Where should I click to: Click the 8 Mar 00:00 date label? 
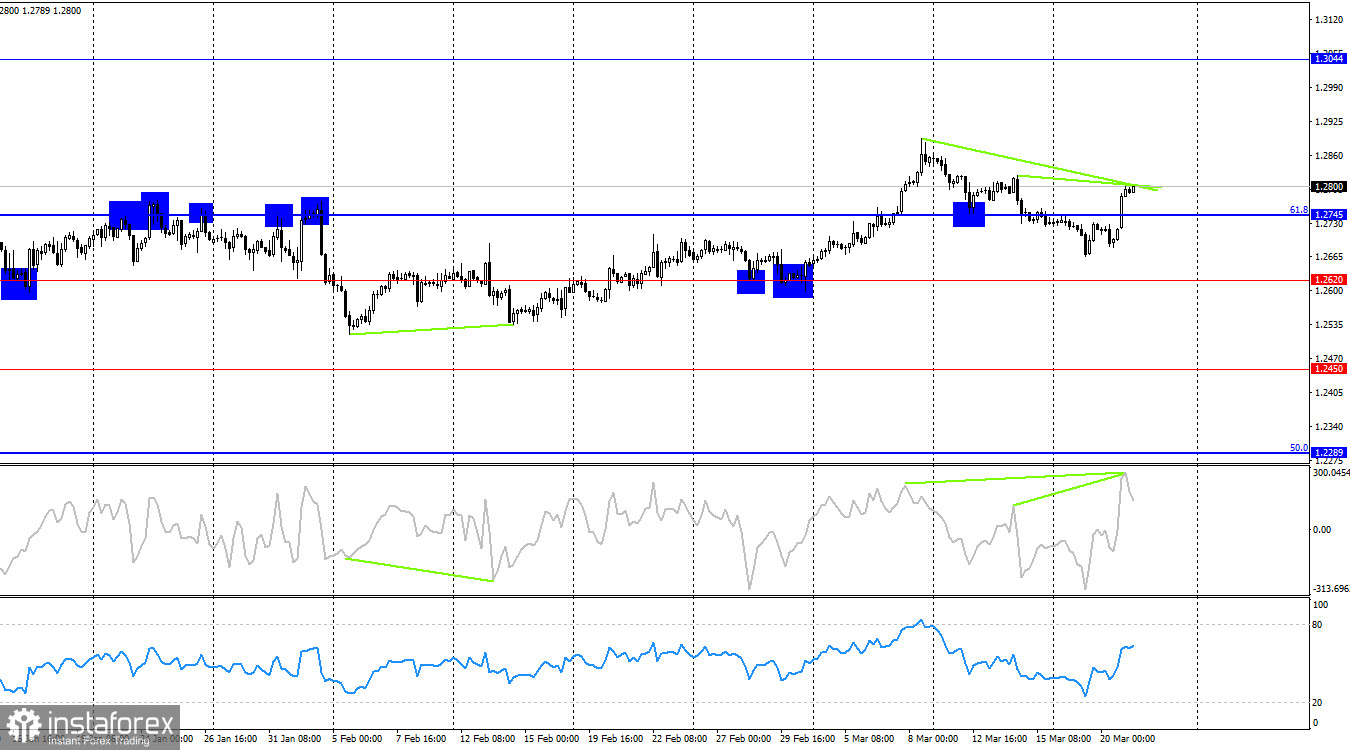pyautogui.click(x=935, y=739)
